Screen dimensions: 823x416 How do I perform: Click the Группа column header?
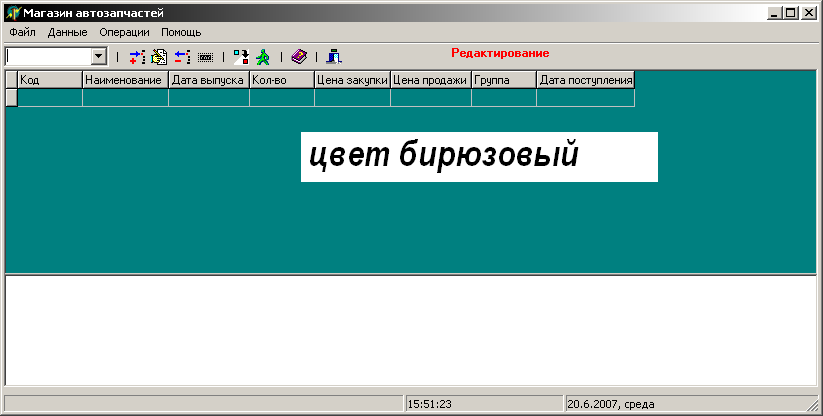pos(504,80)
